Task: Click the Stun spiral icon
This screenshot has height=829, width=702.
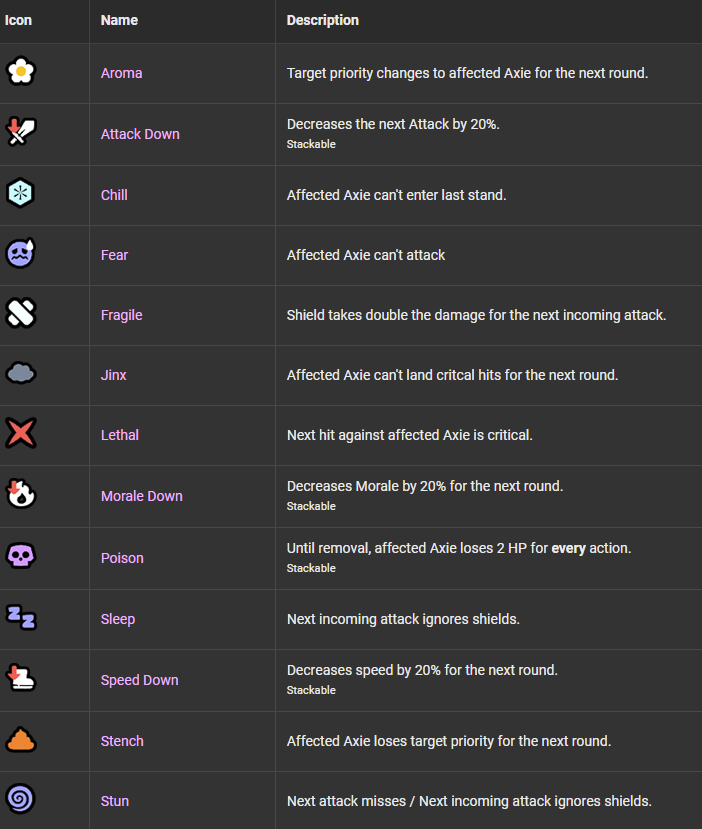Action: [21, 798]
